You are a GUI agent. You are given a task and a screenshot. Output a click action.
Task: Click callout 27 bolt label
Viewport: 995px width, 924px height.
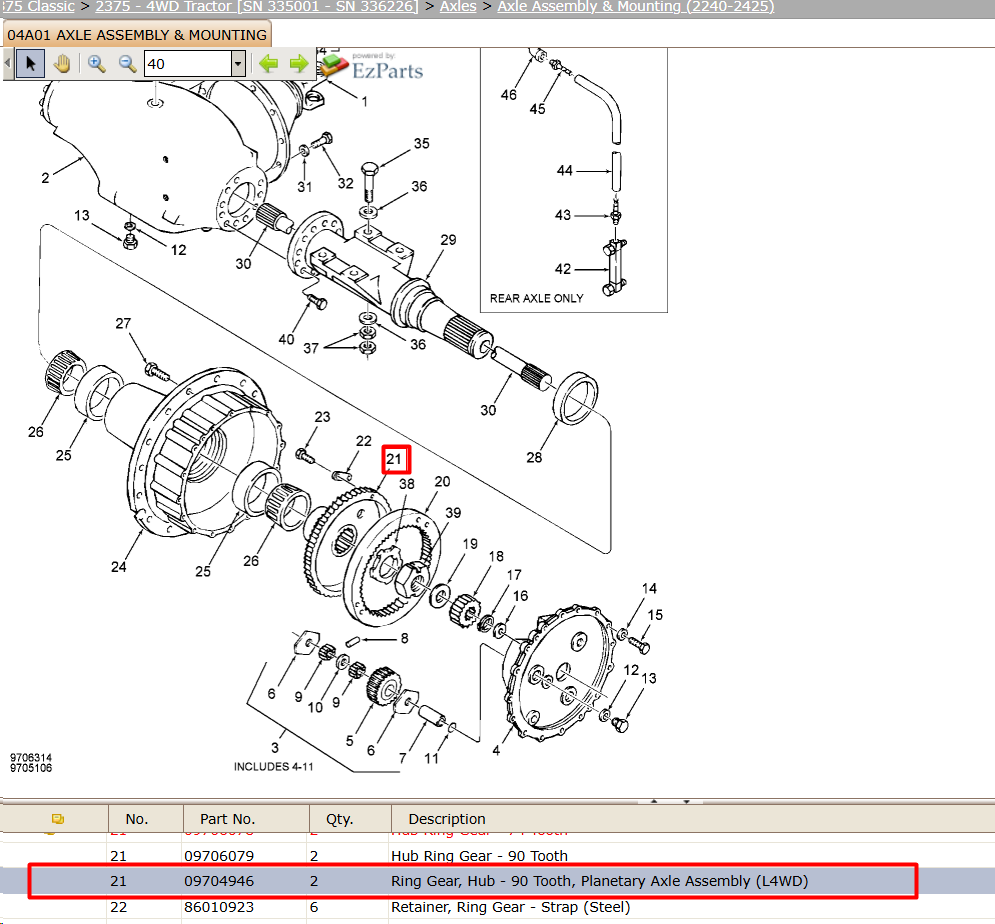click(123, 324)
